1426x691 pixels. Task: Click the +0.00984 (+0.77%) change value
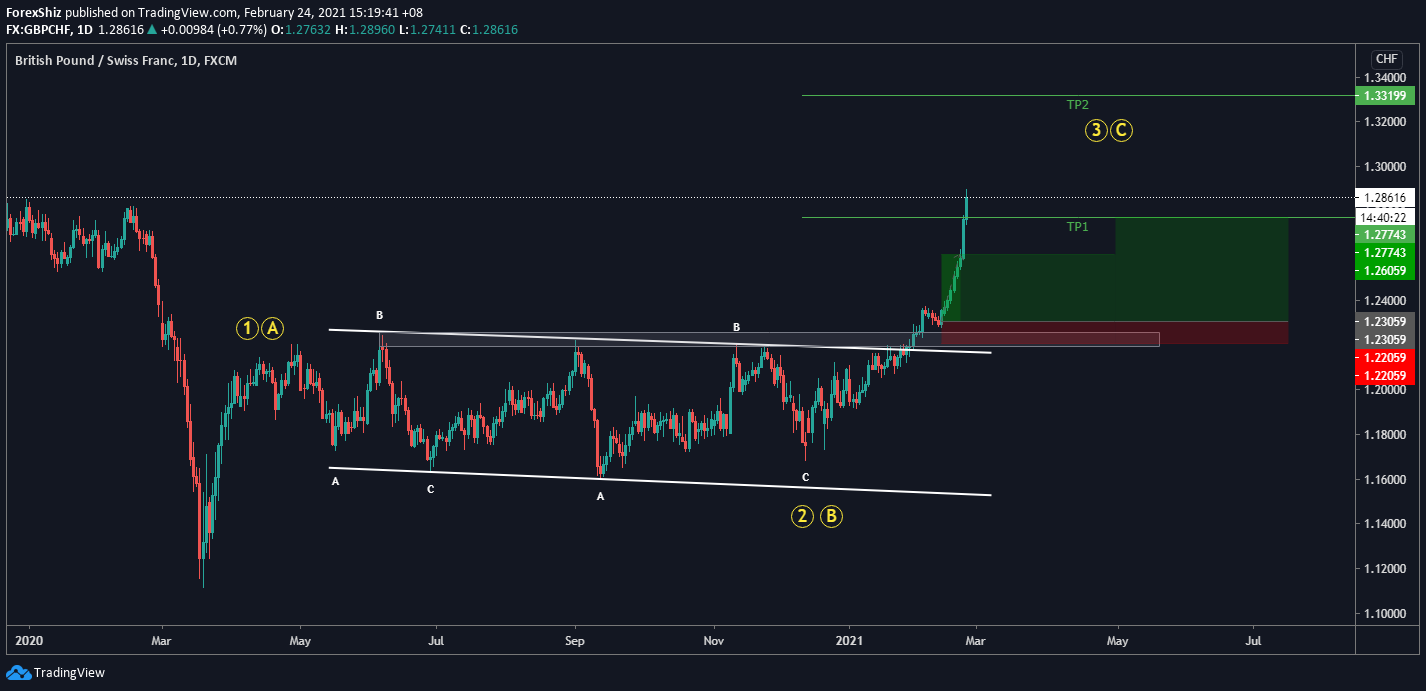pos(215,30)
